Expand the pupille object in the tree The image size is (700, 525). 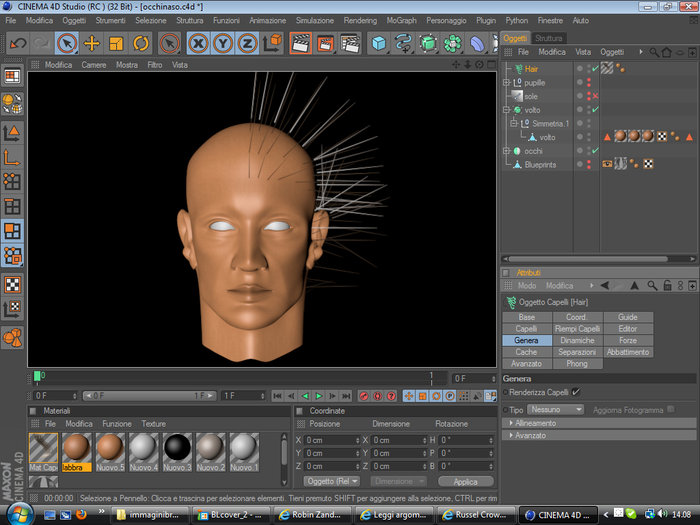point(507,82)
